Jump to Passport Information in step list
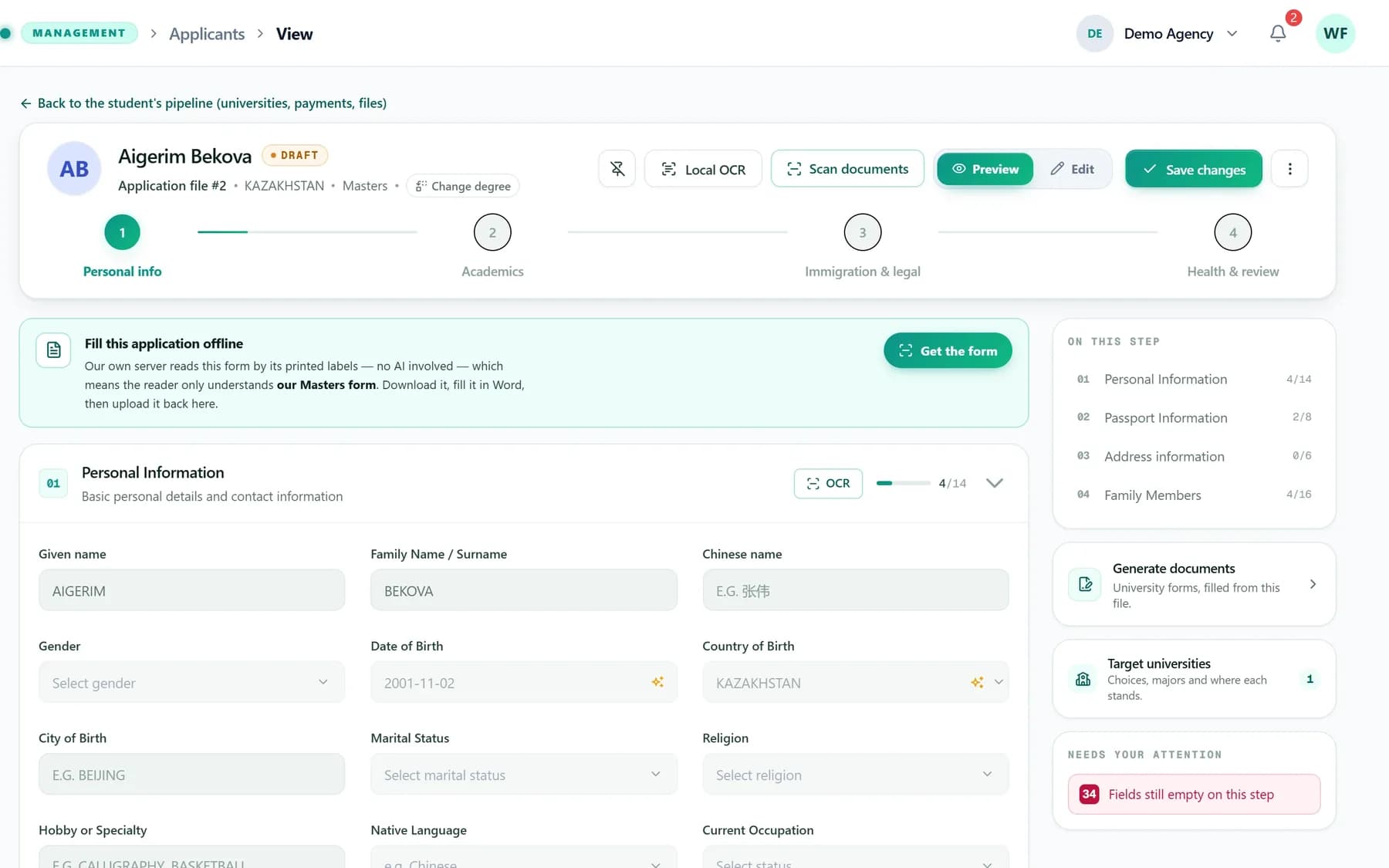 pyautogui.click(x=1194, y=417)
